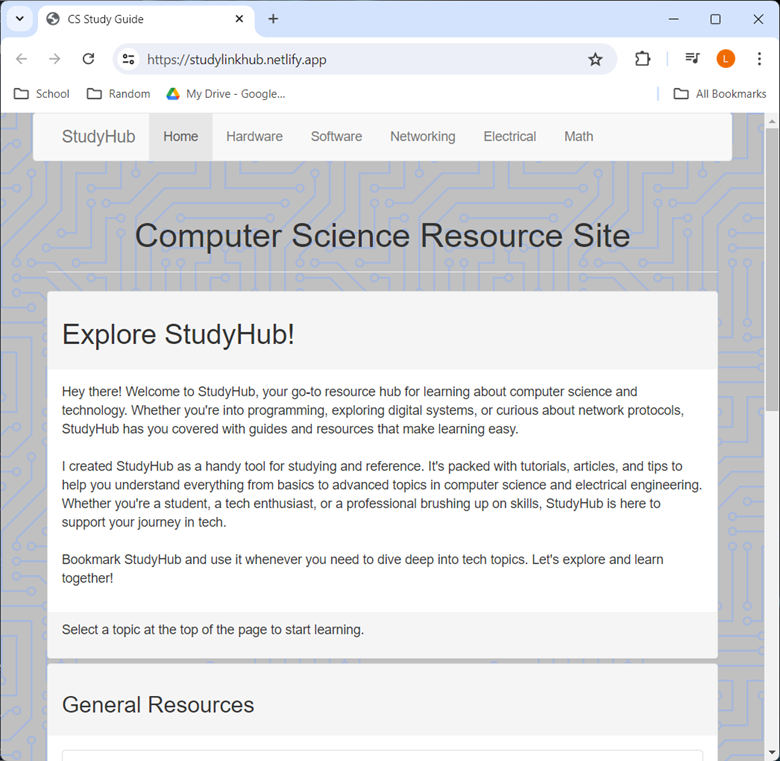Viewport: 780px width, 761px height.
Task: Expand the All Bookmarks folder
Action: [x=719, y=94]
